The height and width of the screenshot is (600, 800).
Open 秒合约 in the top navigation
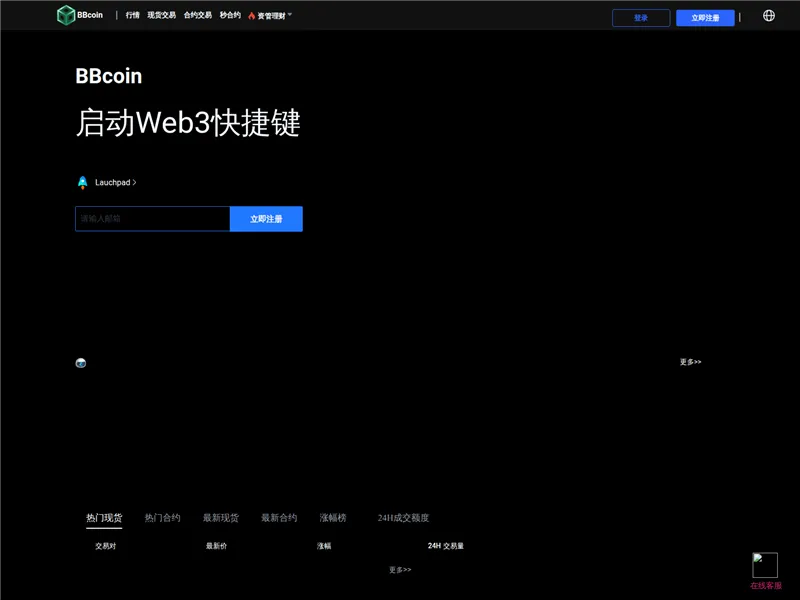pos(230,16)
